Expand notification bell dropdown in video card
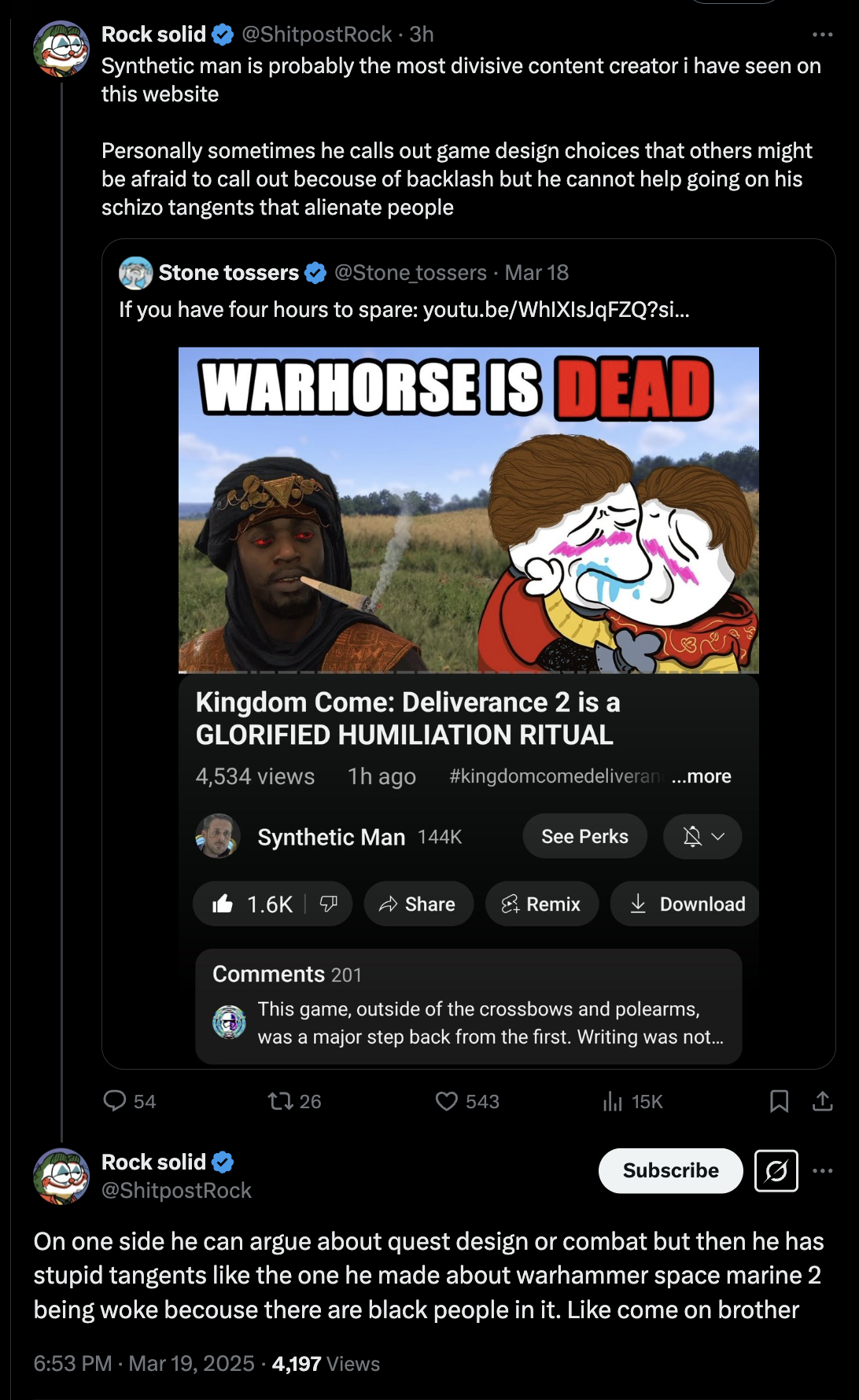Image resolution: width=859 pixels, height=1400 pixels. 702,836
